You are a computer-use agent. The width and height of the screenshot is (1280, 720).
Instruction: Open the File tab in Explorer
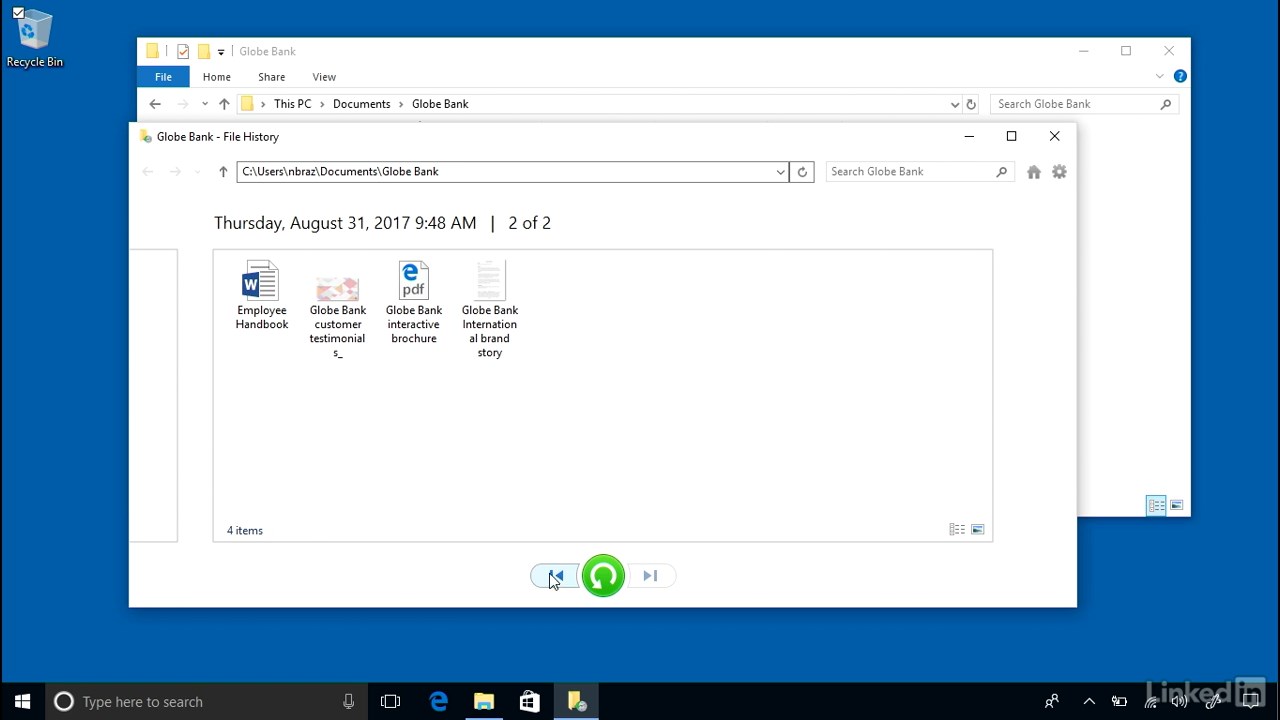tap(163, 77)
